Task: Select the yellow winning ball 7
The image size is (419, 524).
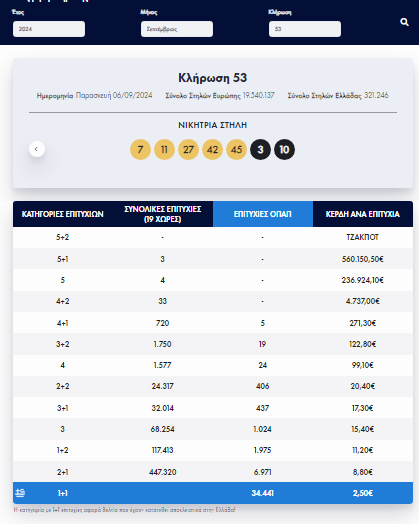Action: pyautogui.click(x=140, y=149)
